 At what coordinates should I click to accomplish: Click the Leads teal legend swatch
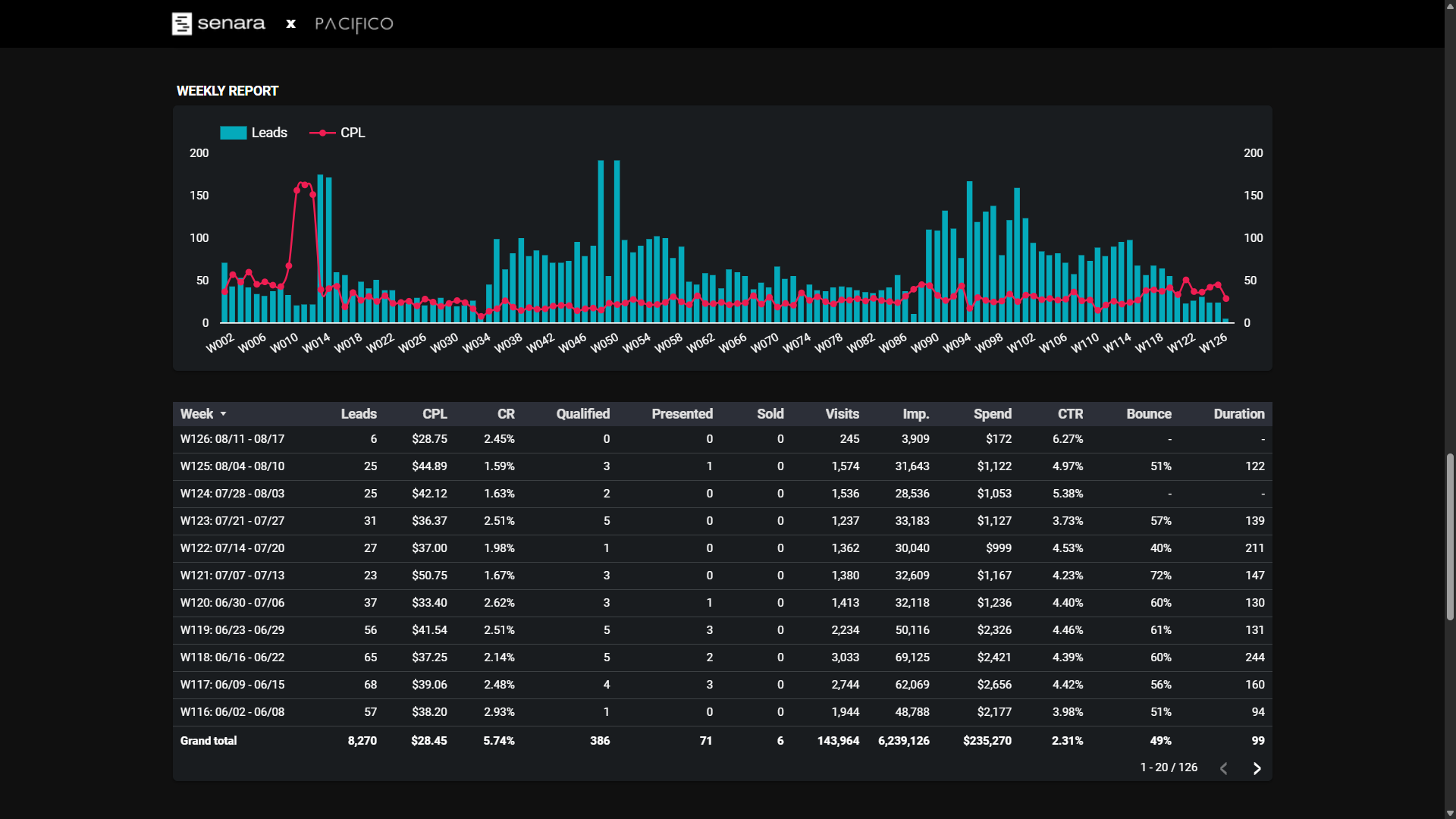click(233, 133)
